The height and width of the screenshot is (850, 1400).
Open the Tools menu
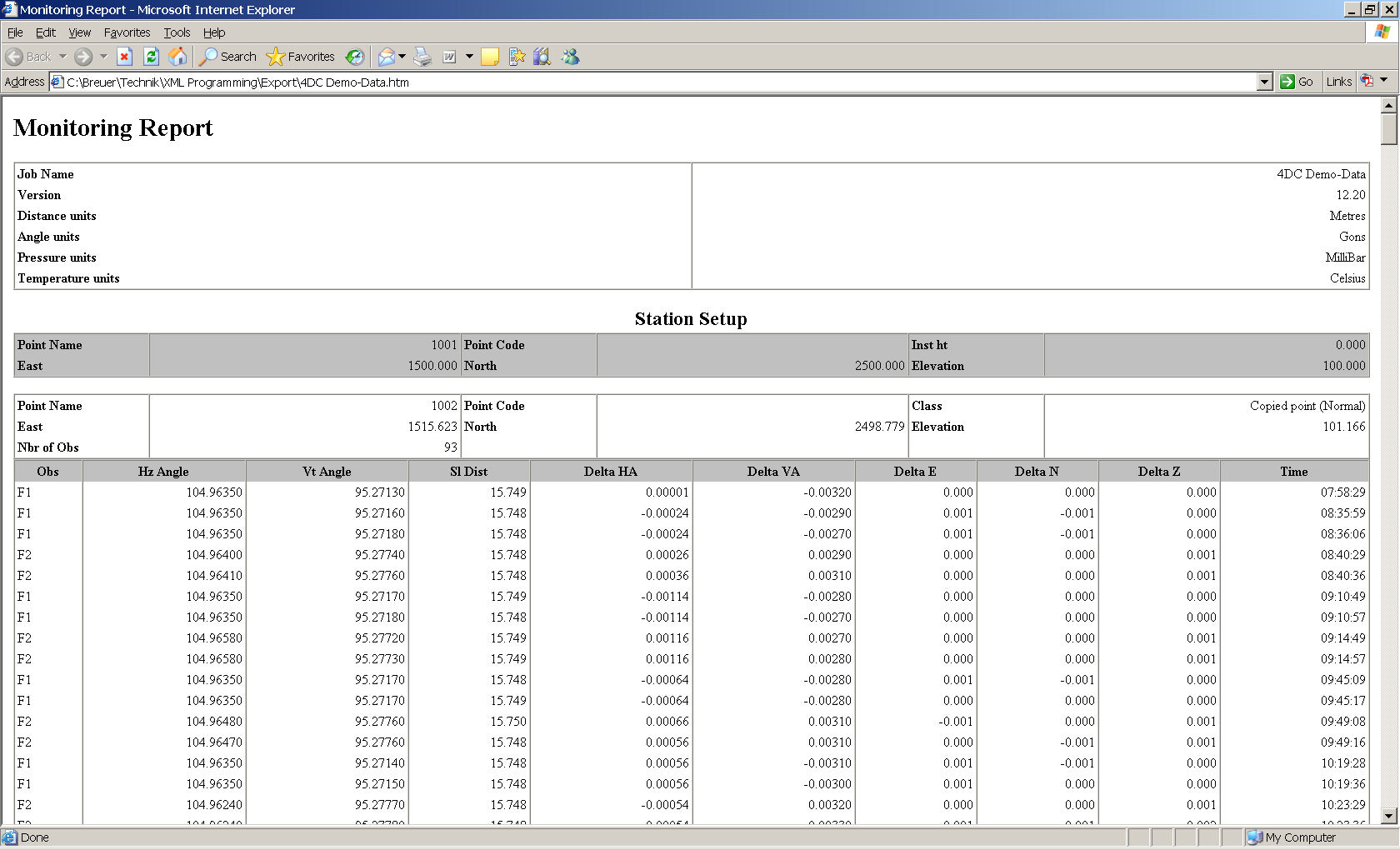click(x=177, y=32)
